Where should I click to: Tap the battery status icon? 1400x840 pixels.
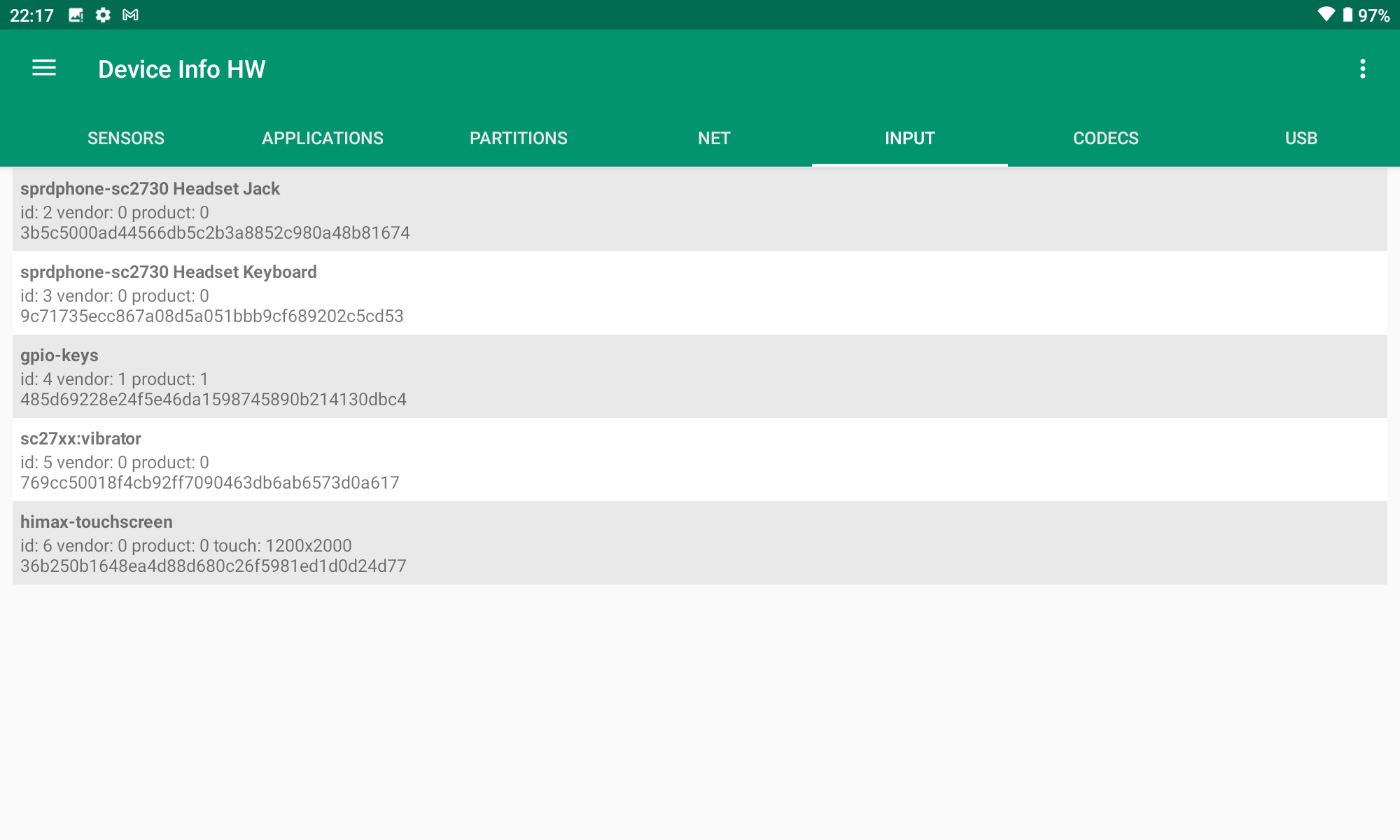click(1347, 15)
